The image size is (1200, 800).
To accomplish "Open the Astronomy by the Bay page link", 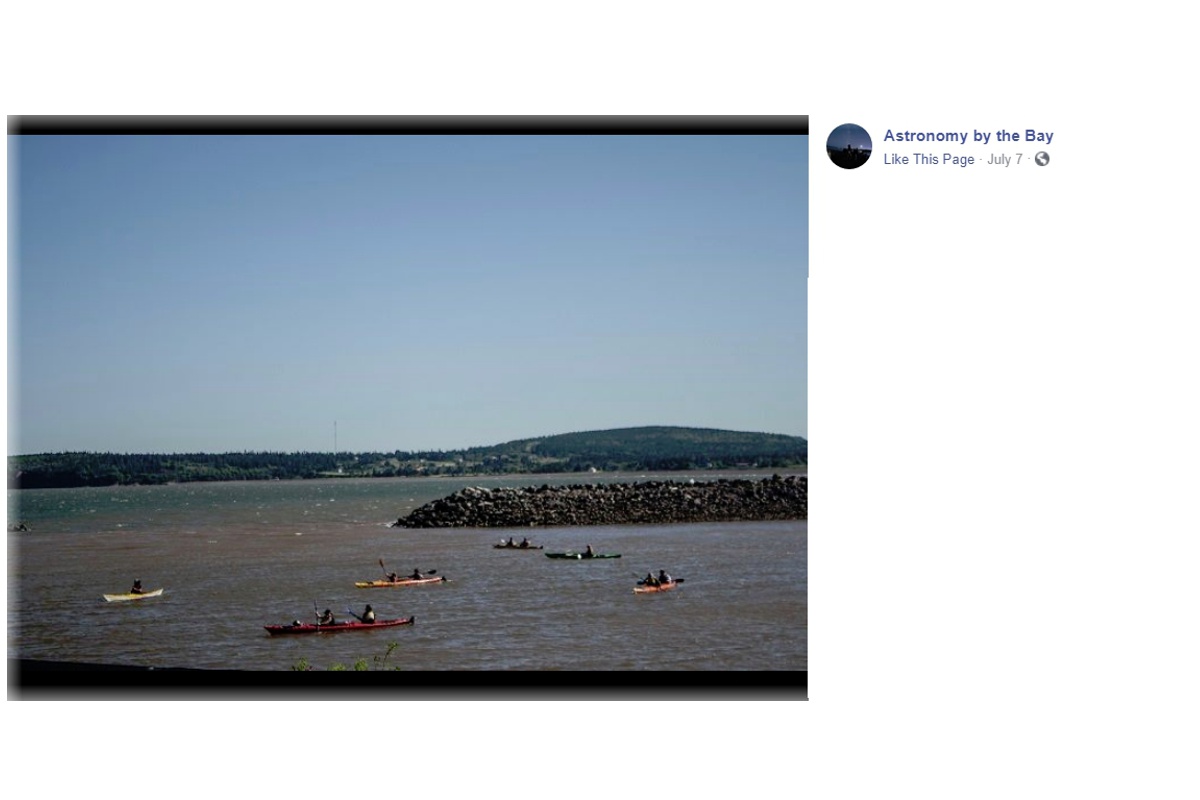I will click(x=968, y=136).
